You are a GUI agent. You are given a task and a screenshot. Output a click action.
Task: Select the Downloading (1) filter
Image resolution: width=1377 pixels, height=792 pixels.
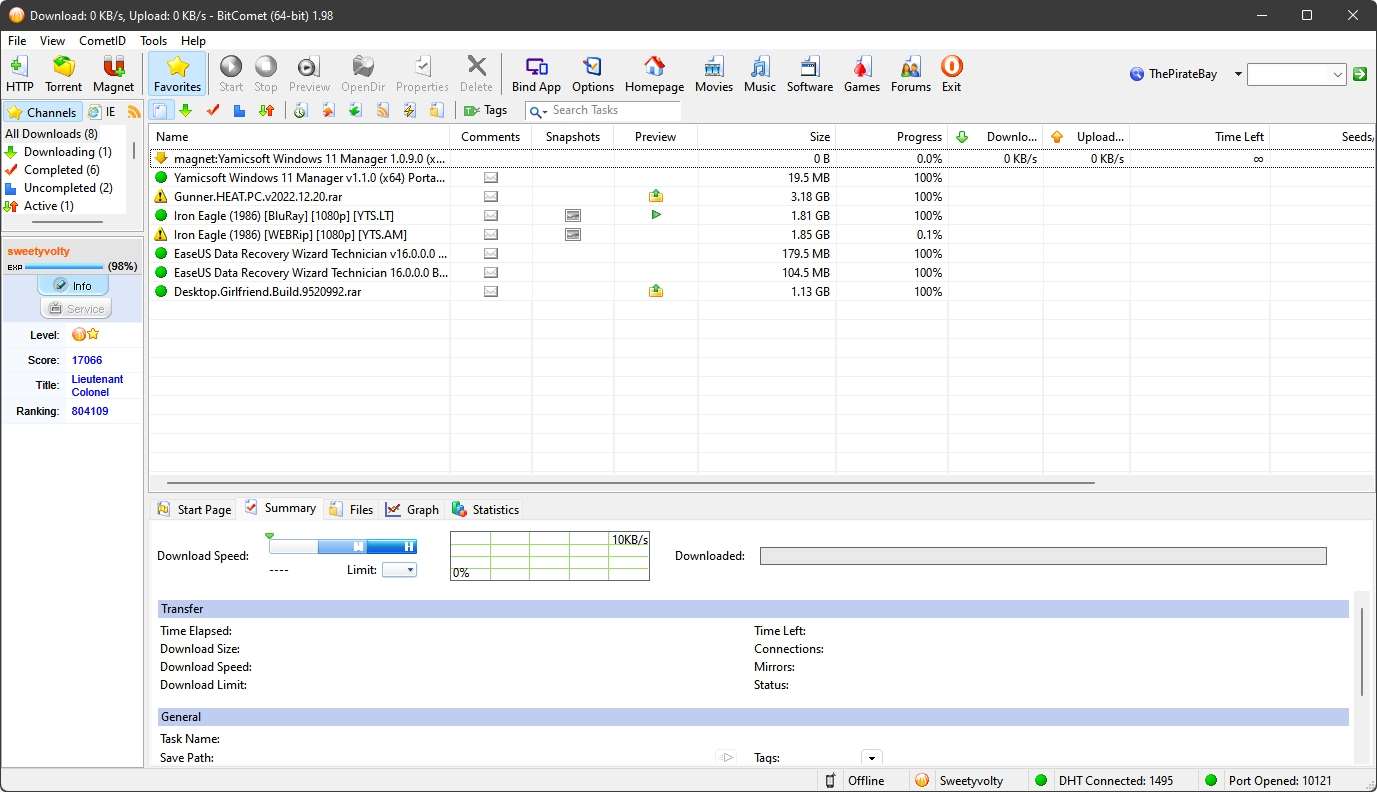(66, 152)
